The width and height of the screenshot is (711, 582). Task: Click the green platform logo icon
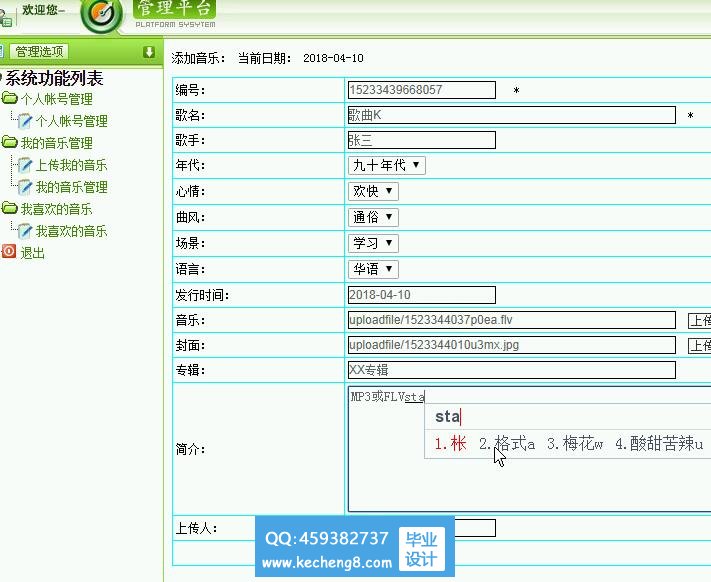point(102,15)
